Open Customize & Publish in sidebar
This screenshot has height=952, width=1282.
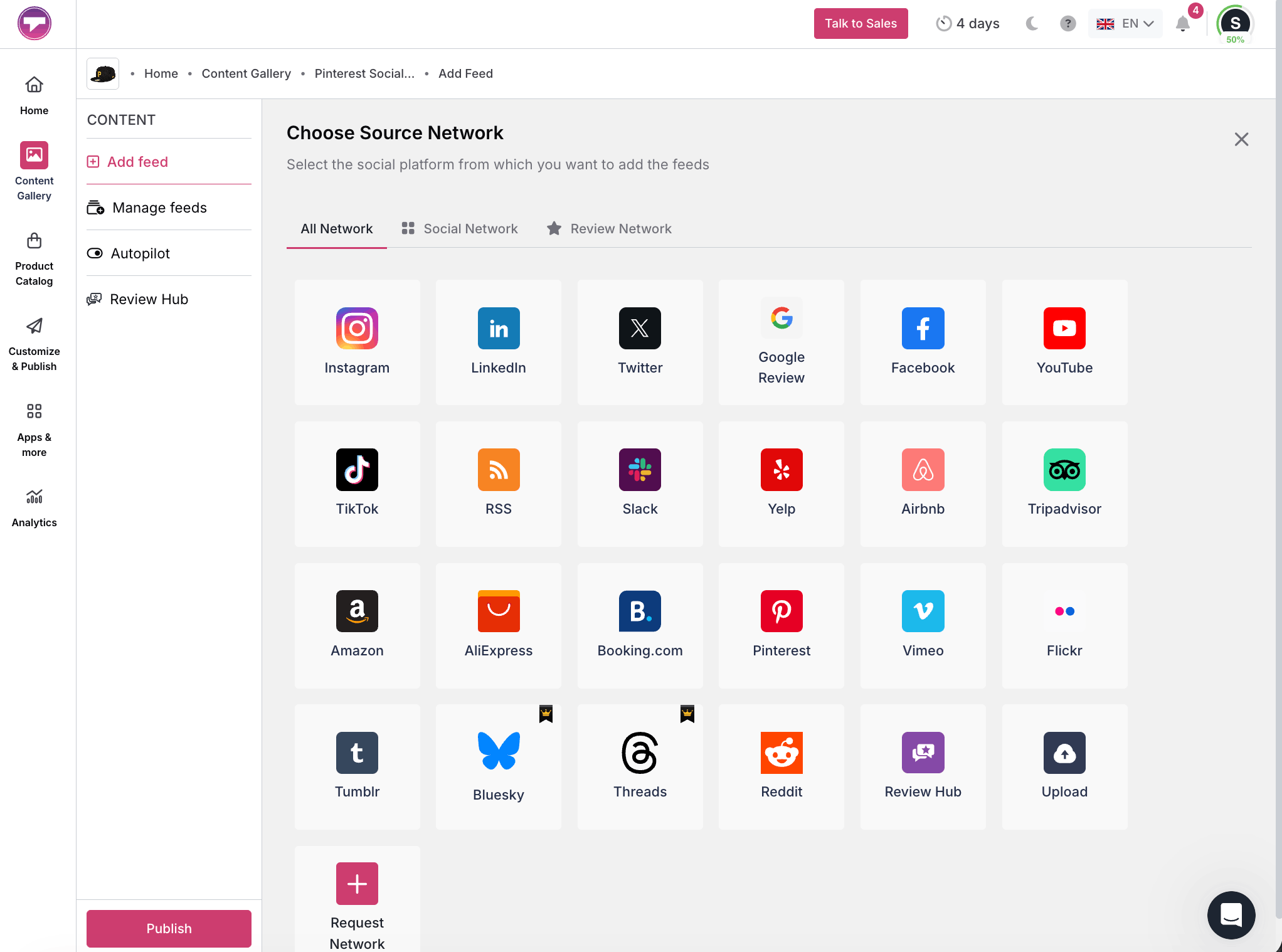pyautogui.click(x=34, y=344)
